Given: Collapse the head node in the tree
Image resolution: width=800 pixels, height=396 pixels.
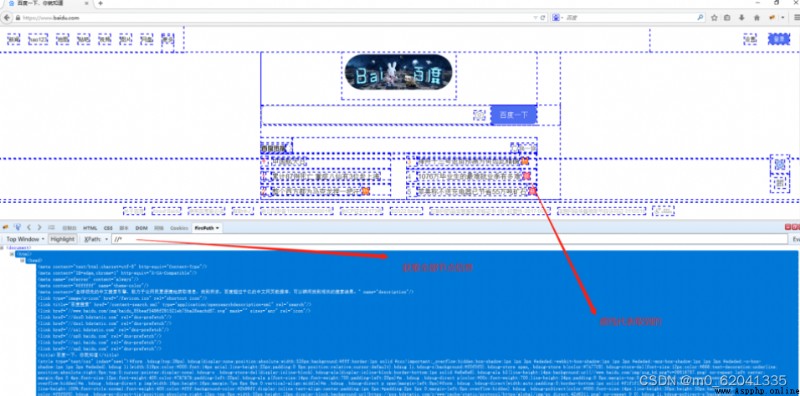Looking at the screenshot, I should point(22,260).
